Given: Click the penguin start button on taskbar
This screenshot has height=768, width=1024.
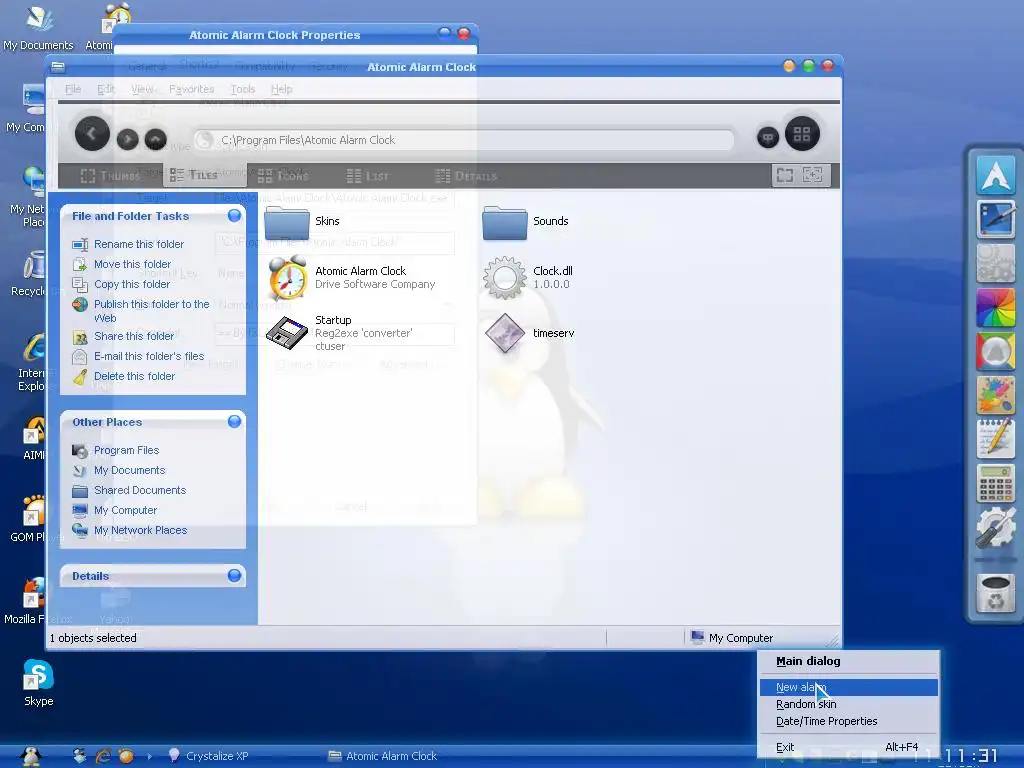Looking at the screenshot, I should (x=31, y=756).
